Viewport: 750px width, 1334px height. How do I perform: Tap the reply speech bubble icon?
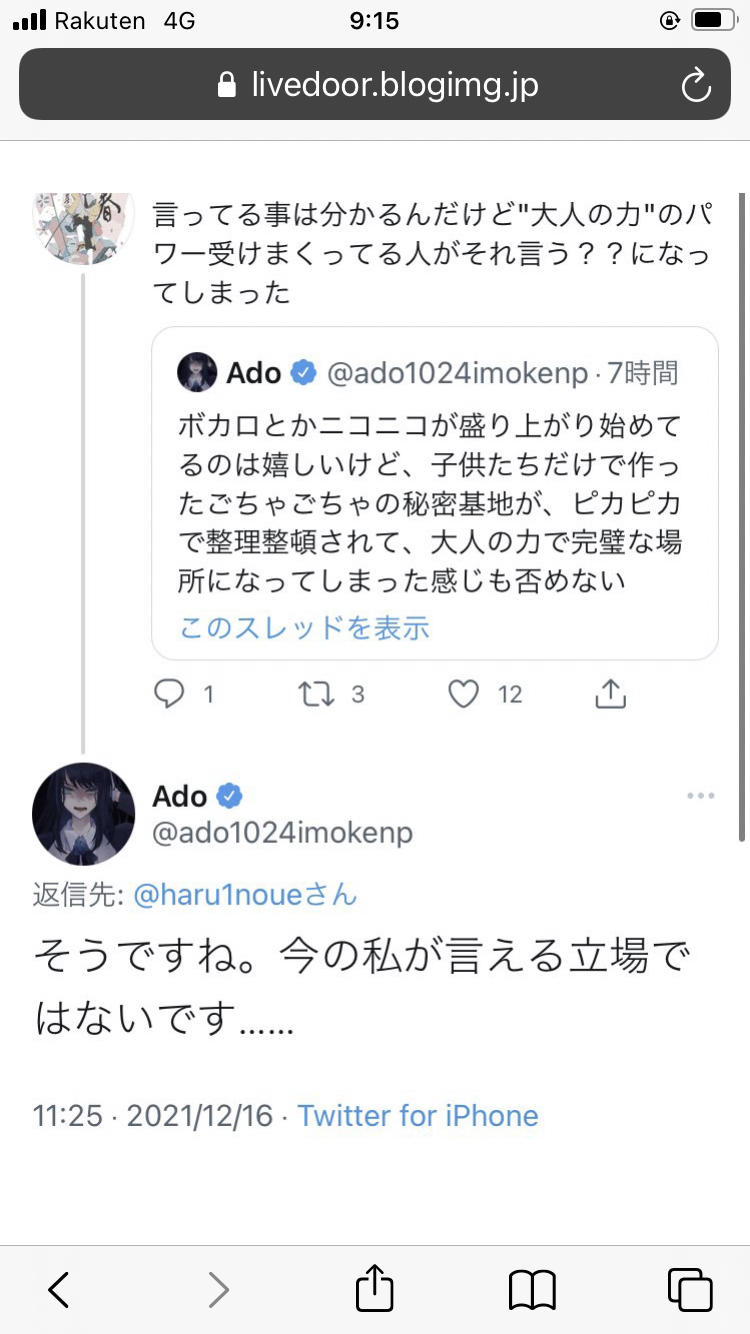pyautogui.click(x=170, y=694)
